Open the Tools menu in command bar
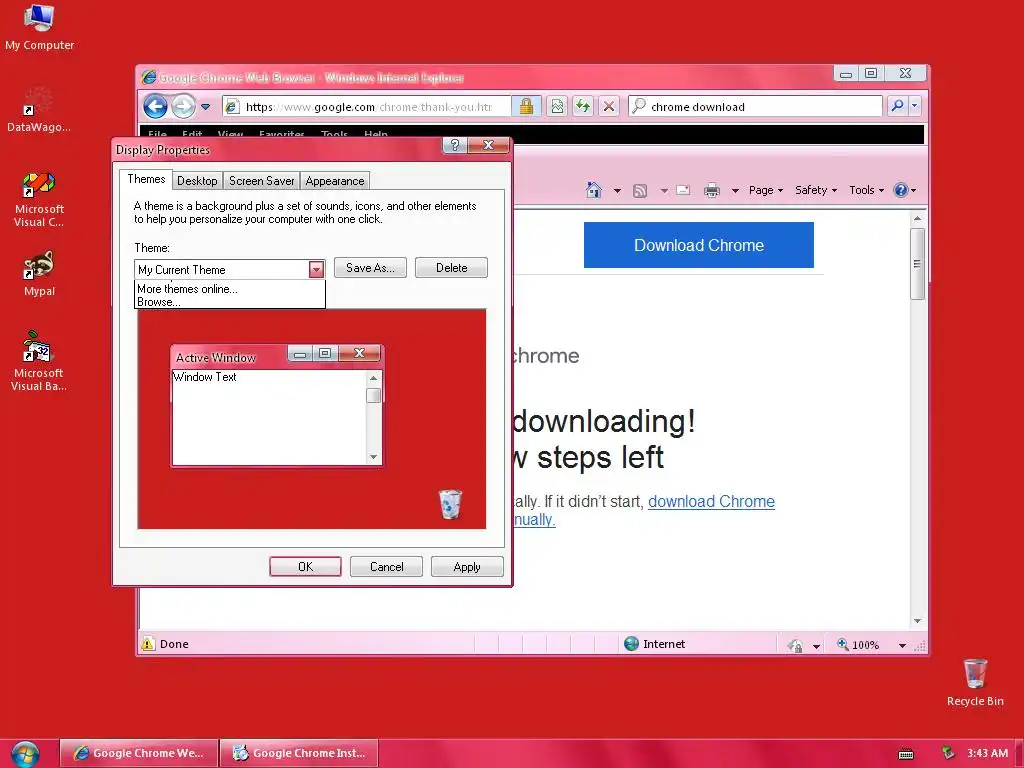The image size is (1024, 768). click(x=866, y=190)
